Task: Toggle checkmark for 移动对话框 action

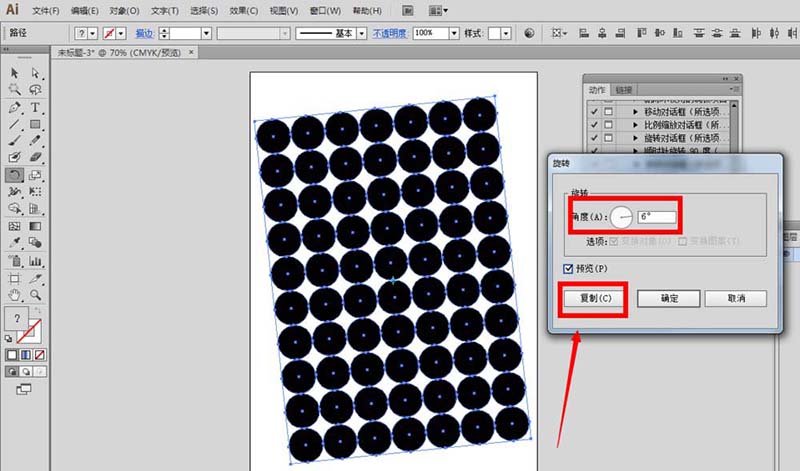Action: click(x=595, y=110)
